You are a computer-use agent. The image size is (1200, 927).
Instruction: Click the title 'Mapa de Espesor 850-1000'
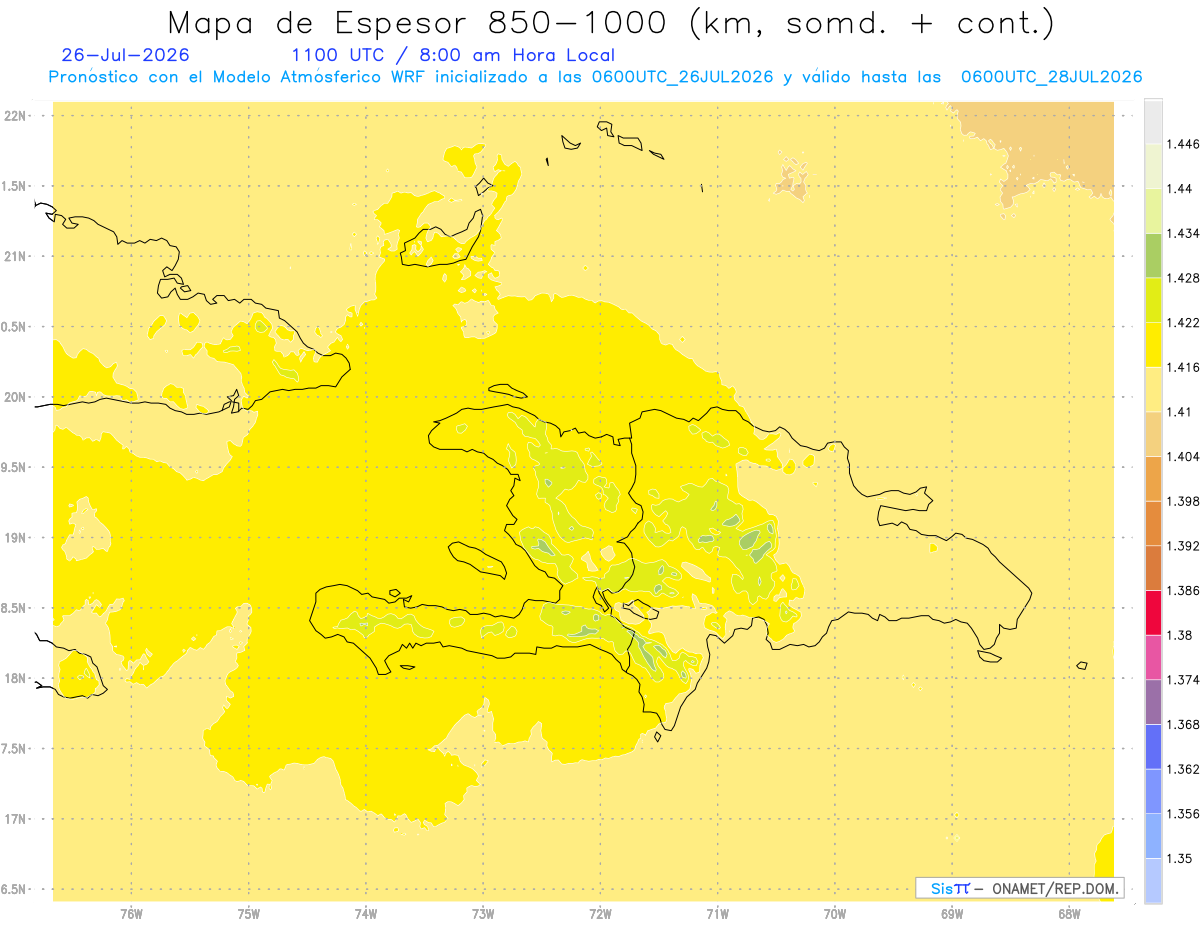click(418, 23)
